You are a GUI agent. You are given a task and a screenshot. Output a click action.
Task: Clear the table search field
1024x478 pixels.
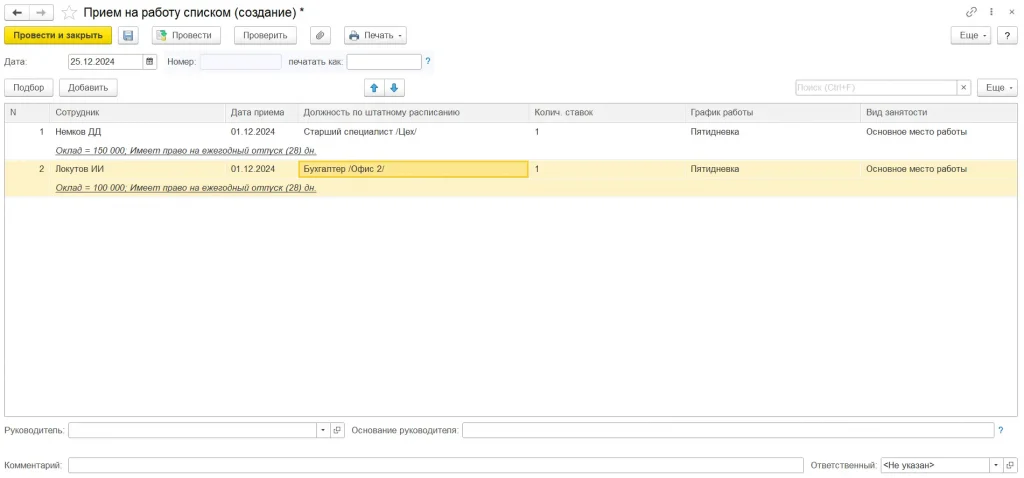[964, 88]
